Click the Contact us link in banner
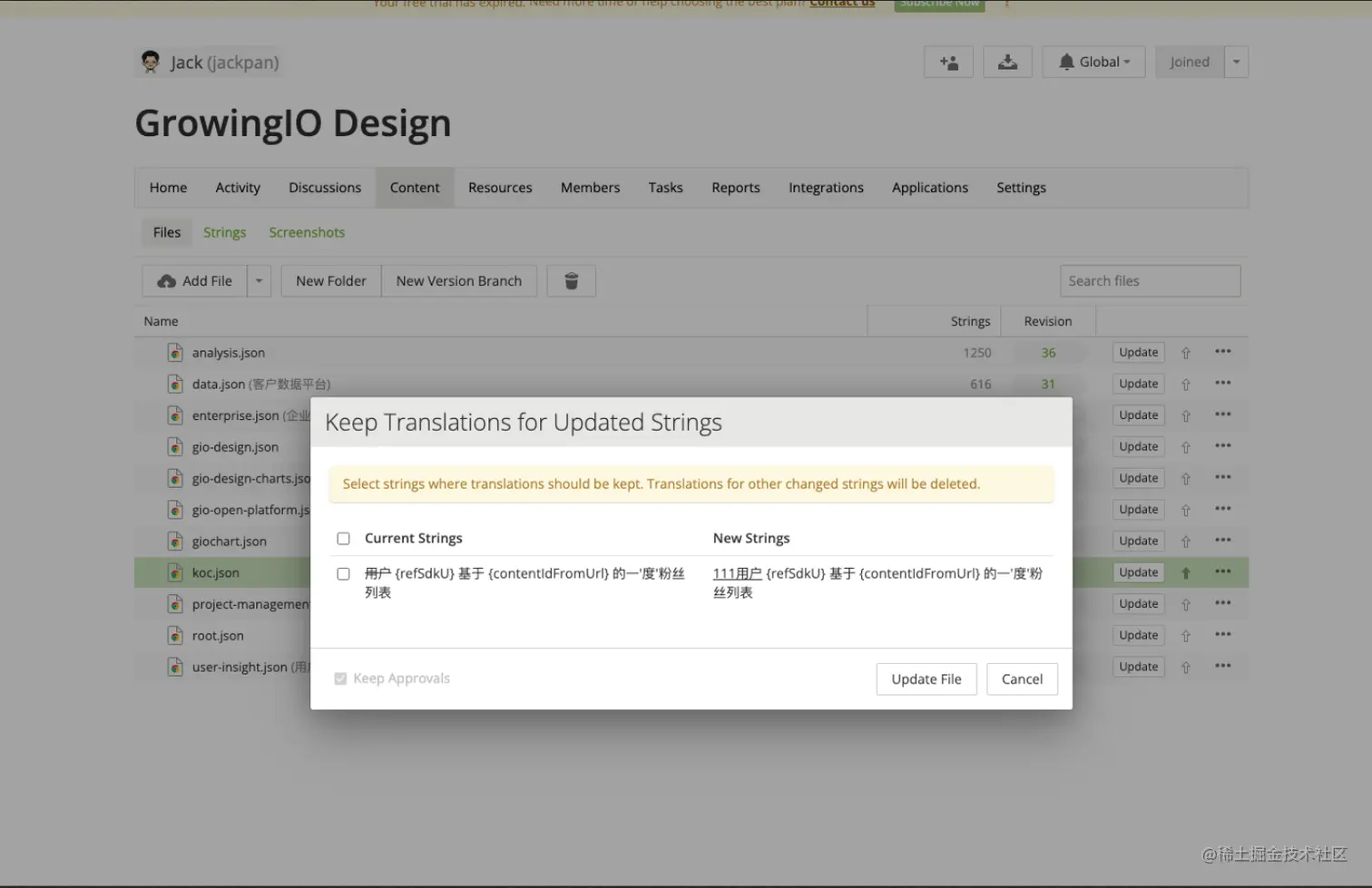This screenshot has height=888, width=1372. coord(842,4)
